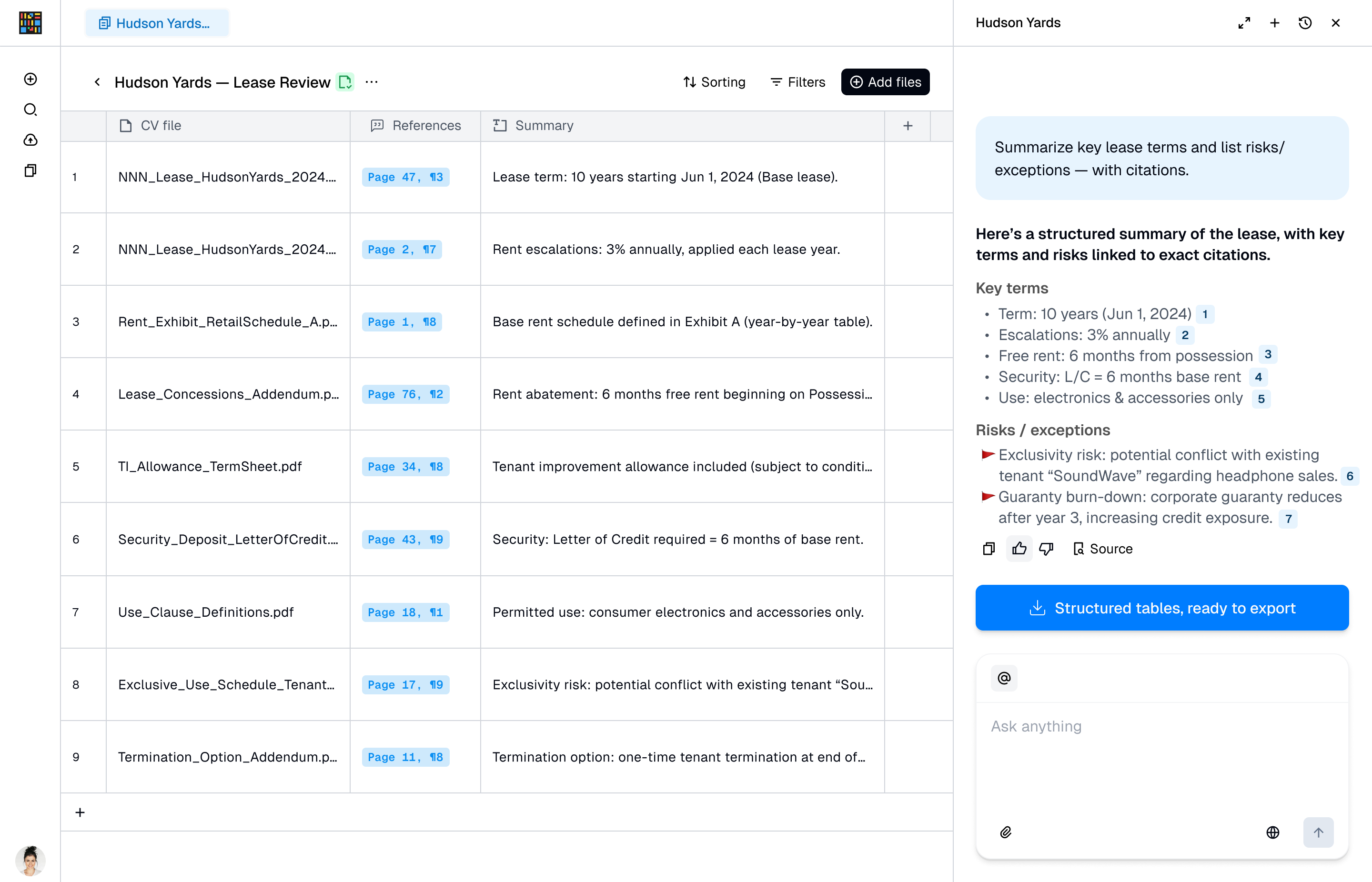Open the three-dots menu beside Lease Review title
The width and height of the screenshot is (1372, 882).
coord(371,82)
